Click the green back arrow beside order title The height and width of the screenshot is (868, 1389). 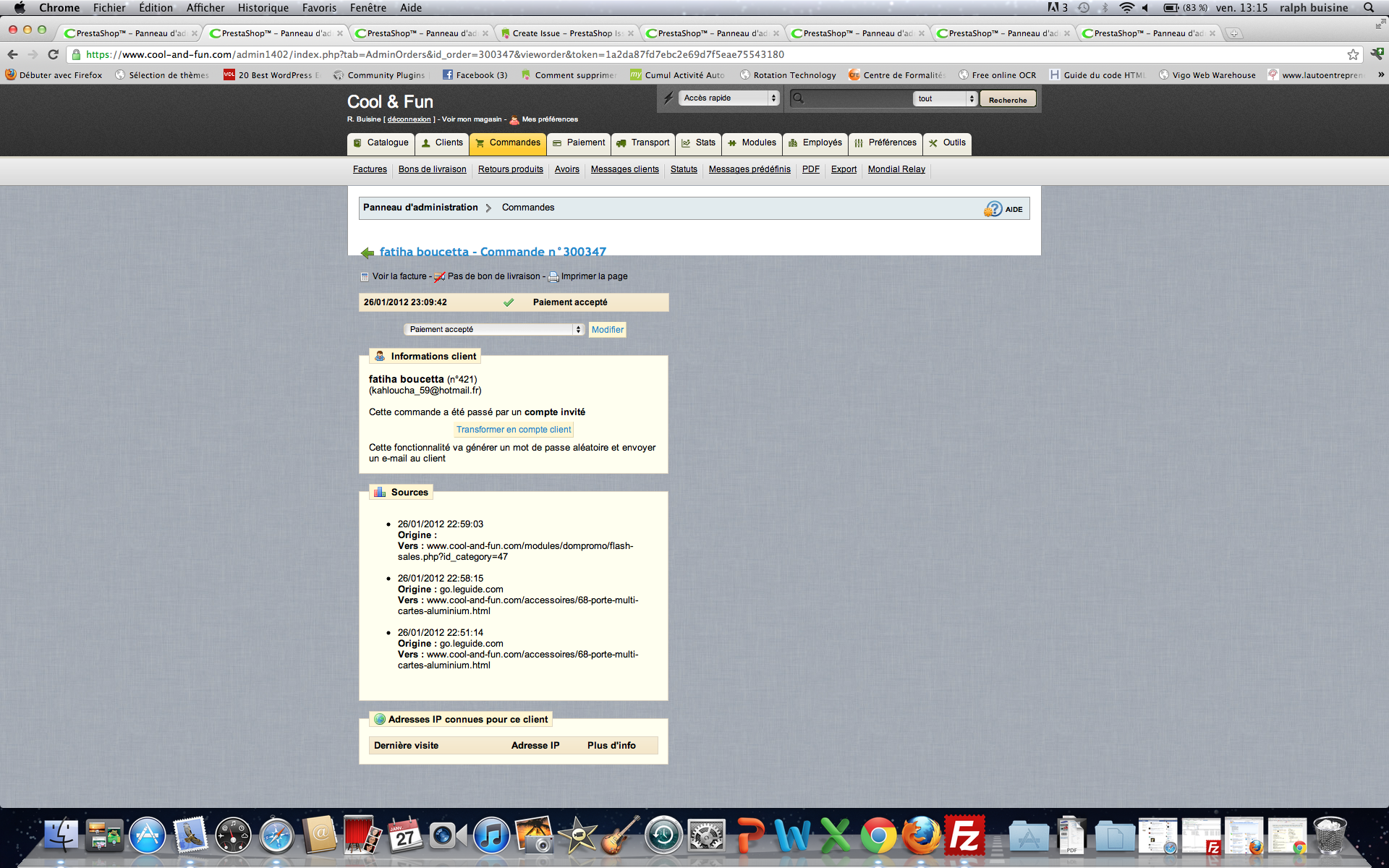click(x=368, y=252)
